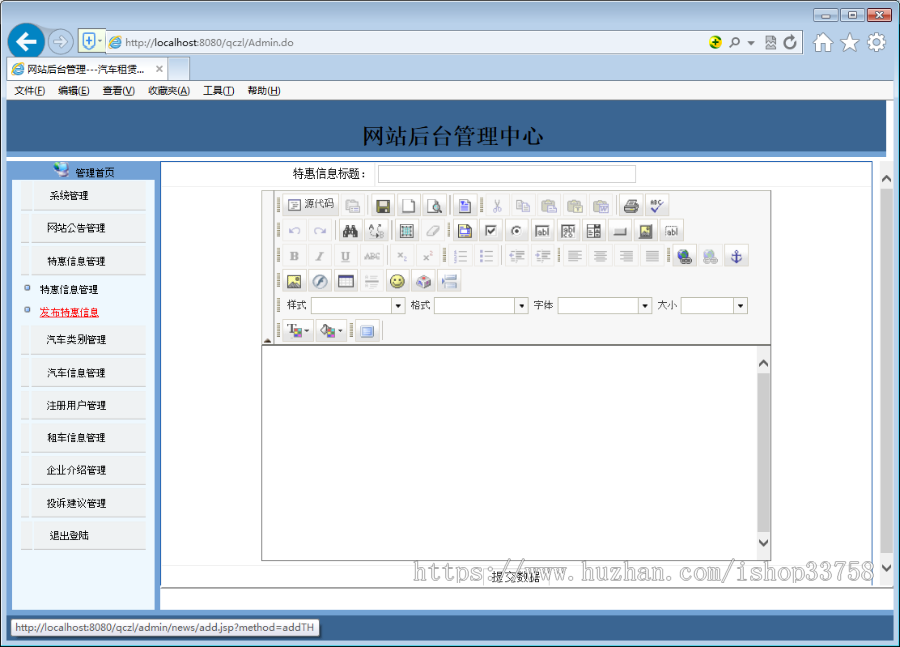This screenshot has height=647, width=900.
Task: Open the 样式 style dropdown
Action: pos(357,306)
